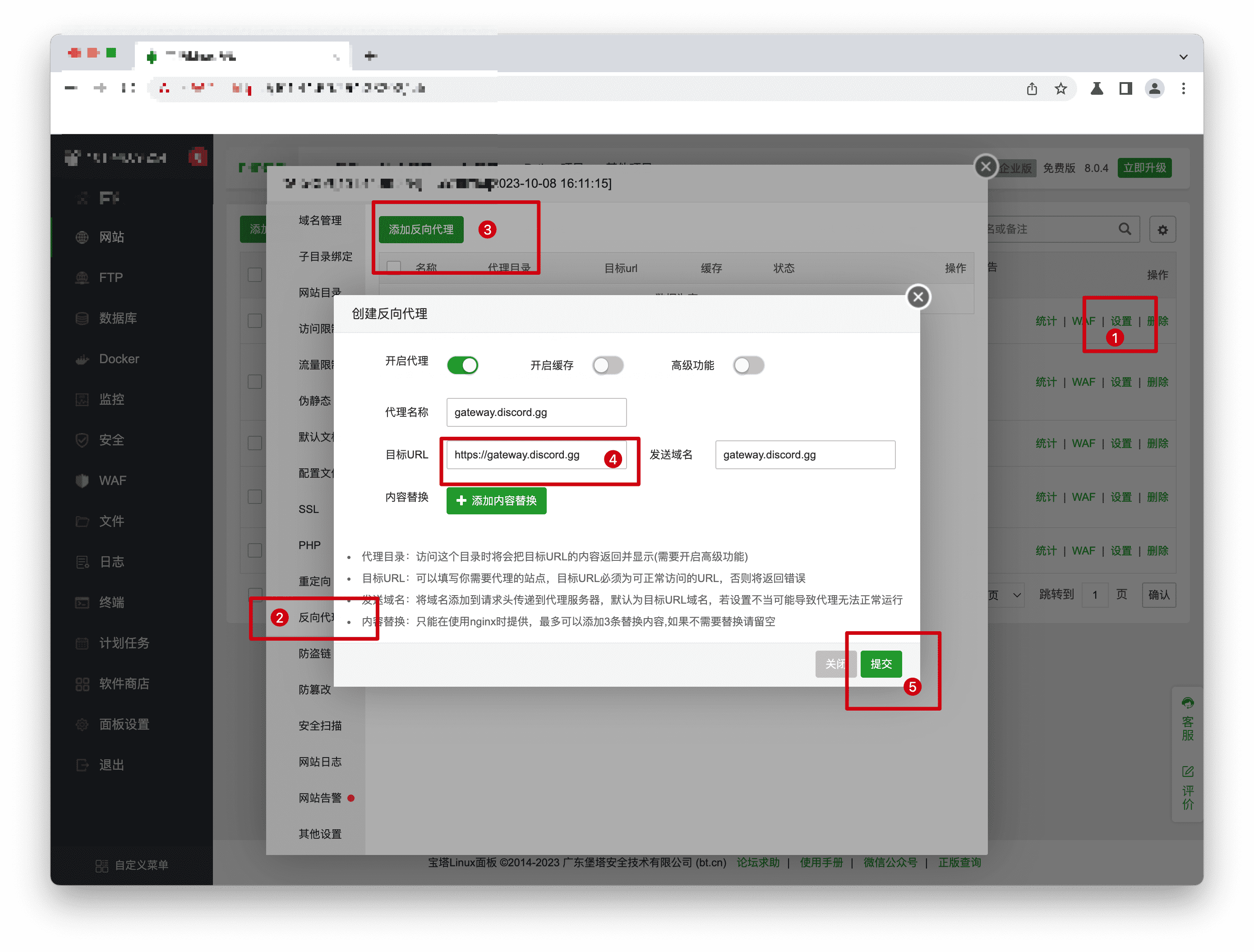Click the browser labs flask icon
The width and height of the screenshot is (1254, 952).
point(1097,88)
